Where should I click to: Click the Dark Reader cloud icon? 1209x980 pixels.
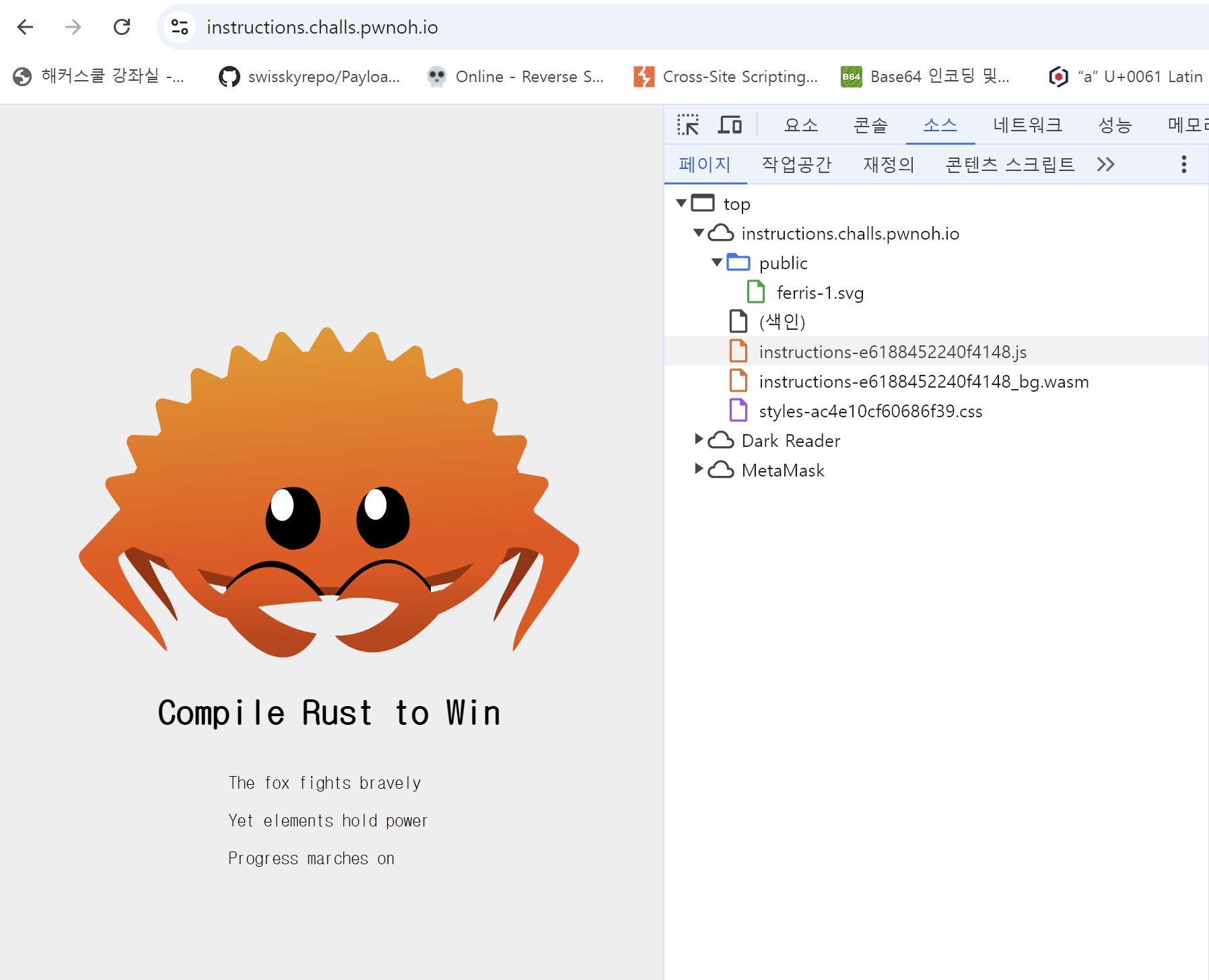tap(721, 440)
